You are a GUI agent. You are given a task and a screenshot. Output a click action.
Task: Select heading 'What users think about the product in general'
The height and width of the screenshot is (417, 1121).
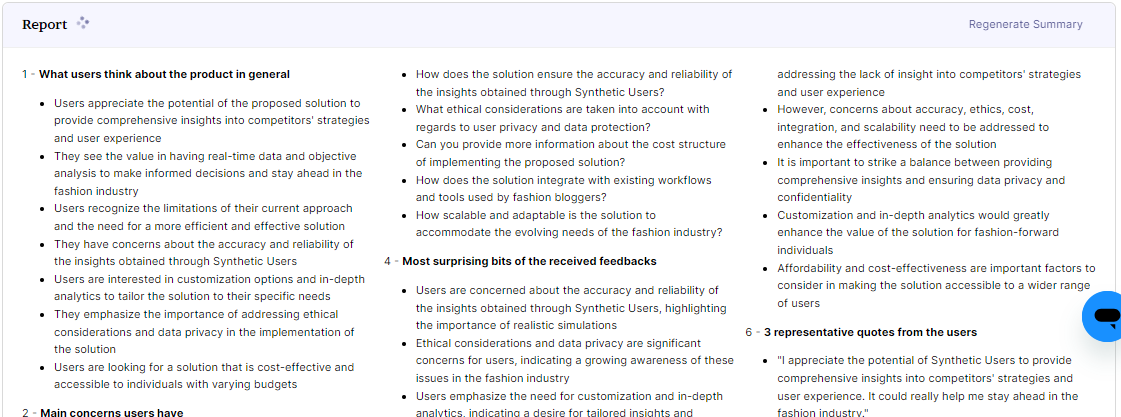(164, 74)
